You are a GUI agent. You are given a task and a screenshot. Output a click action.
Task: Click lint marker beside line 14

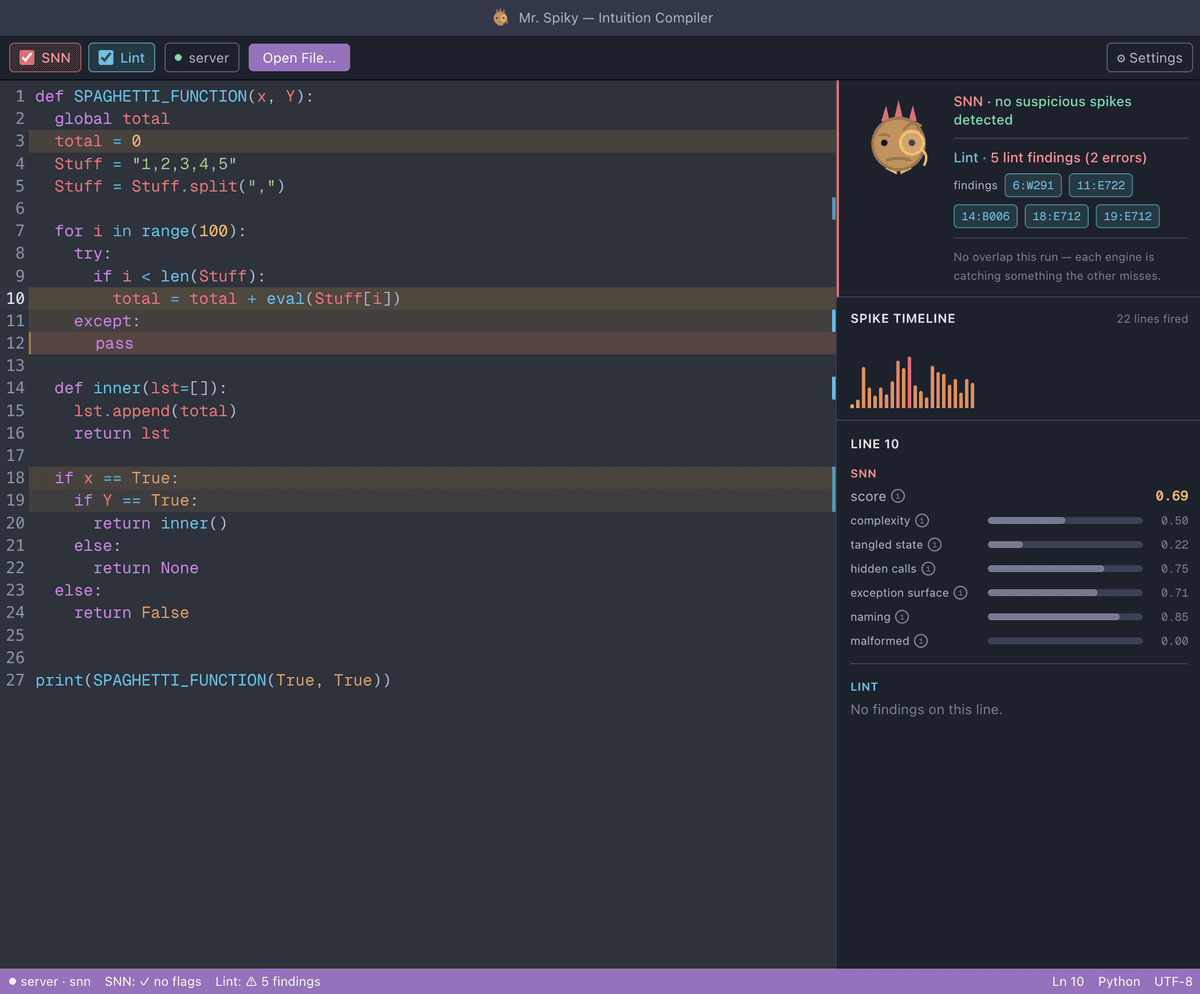(x=833, y=388)
